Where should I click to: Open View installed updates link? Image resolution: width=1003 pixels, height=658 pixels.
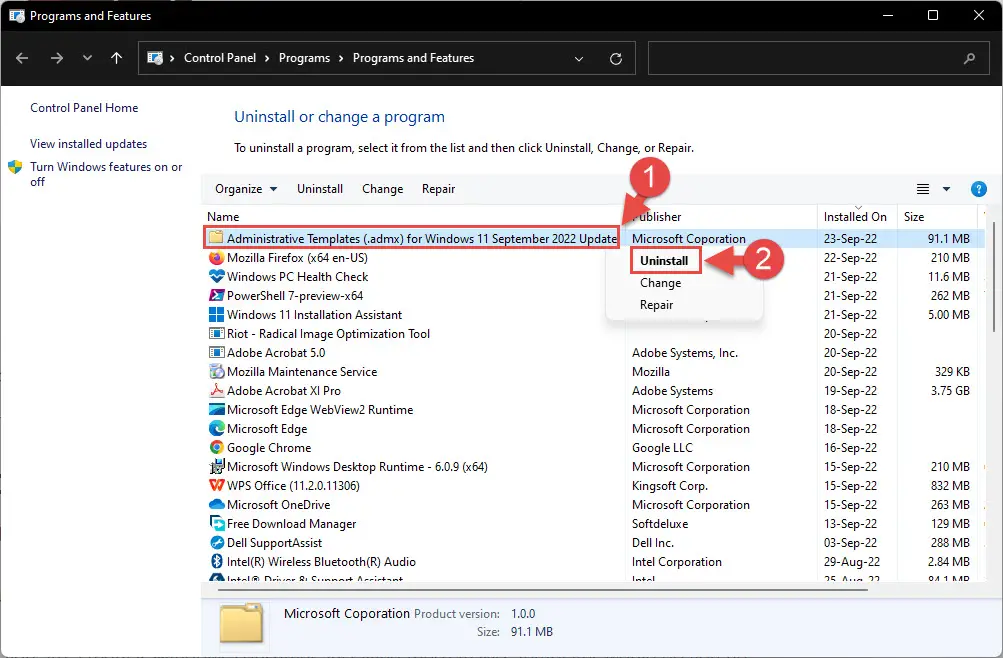tap(88, 144)
